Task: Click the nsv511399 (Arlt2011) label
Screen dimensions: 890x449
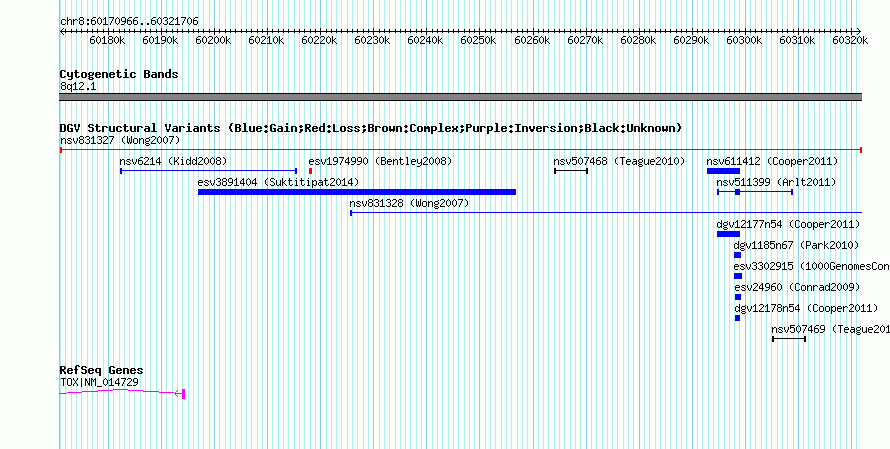Action: point(776,182)
